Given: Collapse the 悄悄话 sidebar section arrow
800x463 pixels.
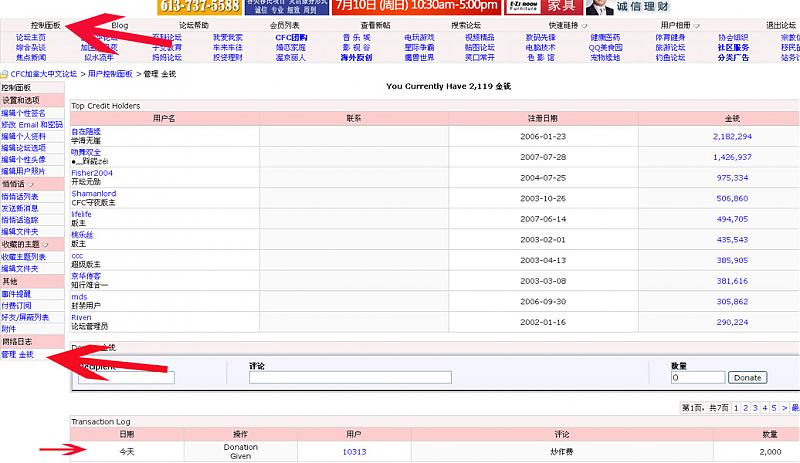Looking at the screenshot, I should [33, 184].
